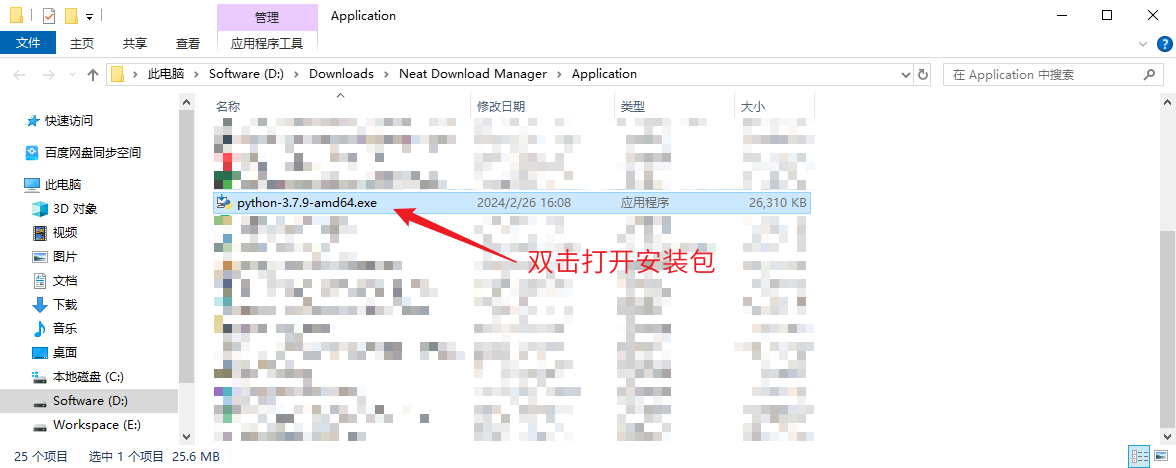Open the 文件 (File) menu

(28, 43)
